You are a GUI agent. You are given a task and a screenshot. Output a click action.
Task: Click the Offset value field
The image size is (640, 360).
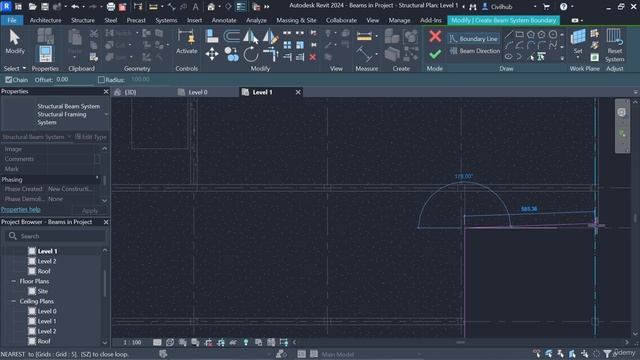click(74, 80)
